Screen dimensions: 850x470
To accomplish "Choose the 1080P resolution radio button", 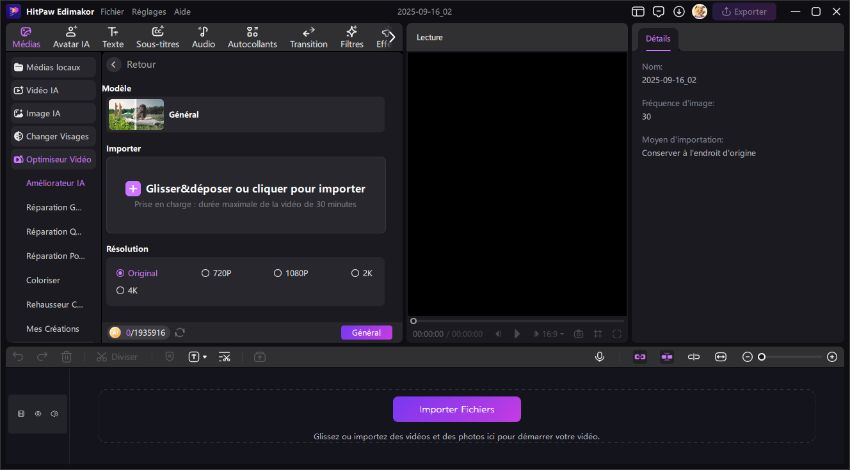I will pos(278,273).
